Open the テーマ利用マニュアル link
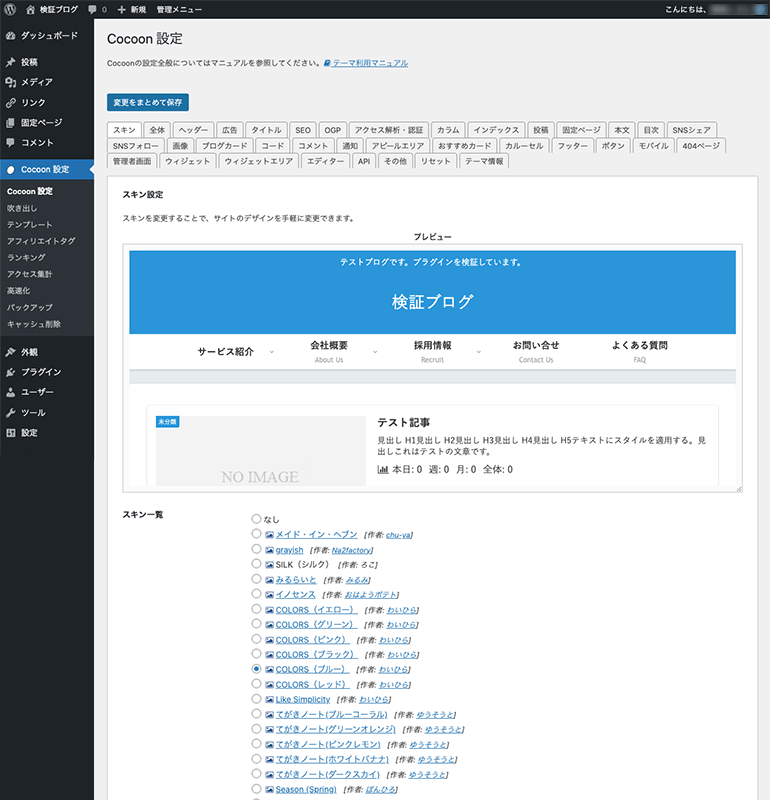The height and width of the screenshot is (800, 770). 370,63
